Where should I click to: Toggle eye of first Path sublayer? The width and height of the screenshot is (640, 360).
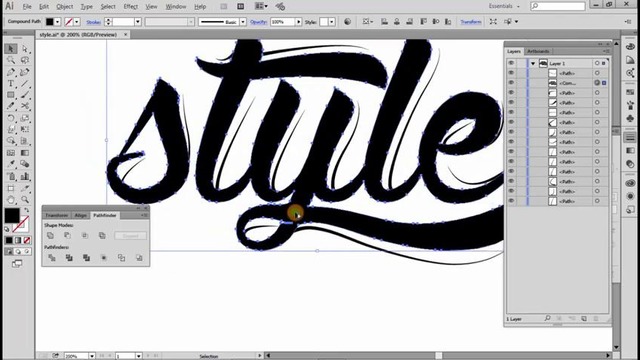coord(511,73)
